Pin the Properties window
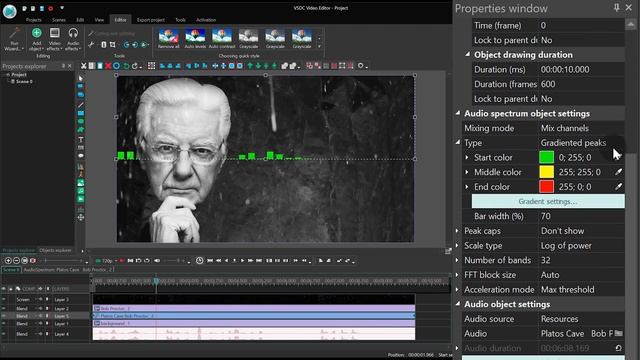This screenshot has width=640, height=360. coord(616,8)
